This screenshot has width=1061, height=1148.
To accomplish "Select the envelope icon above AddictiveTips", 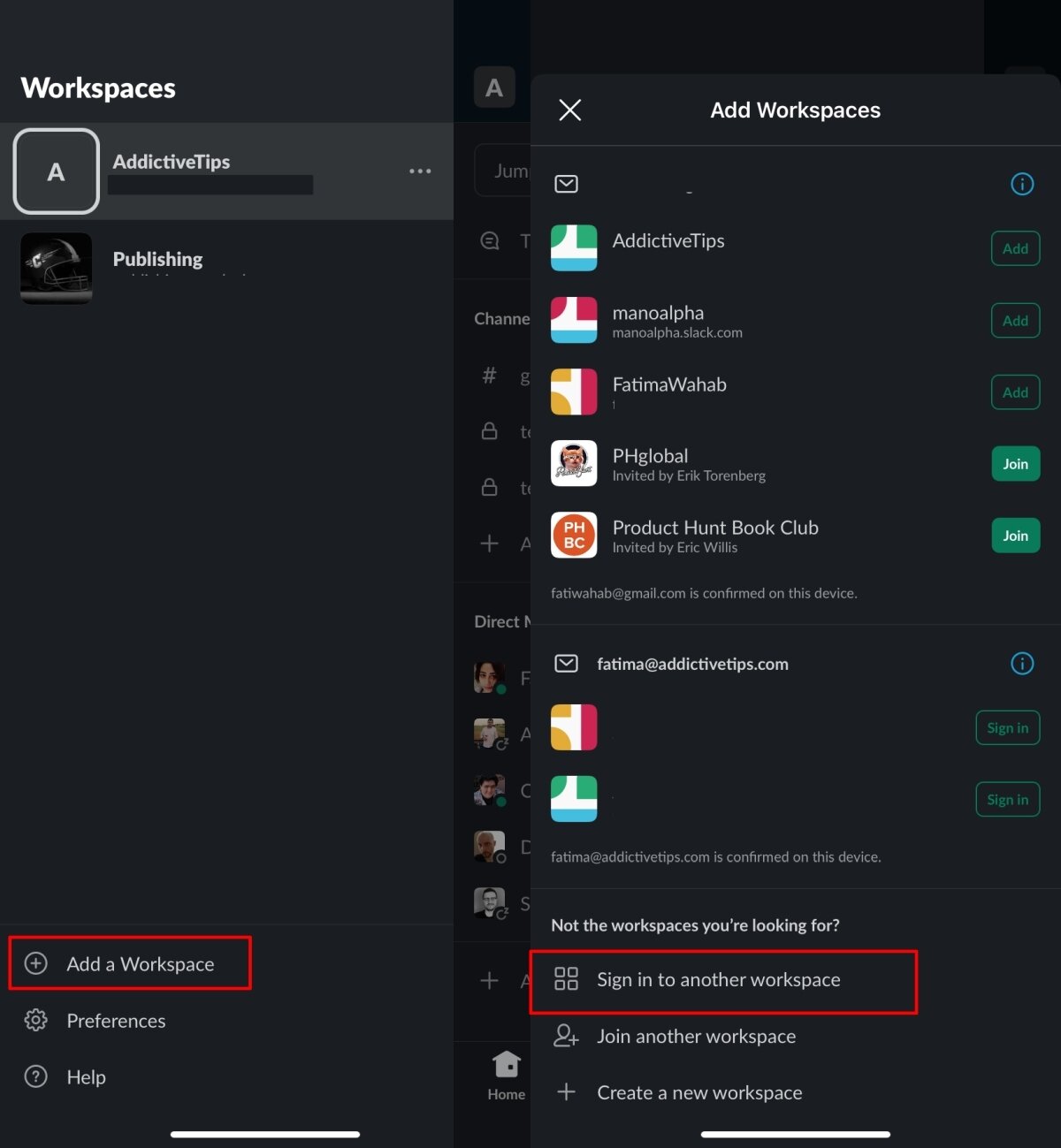I will (566, 184).
